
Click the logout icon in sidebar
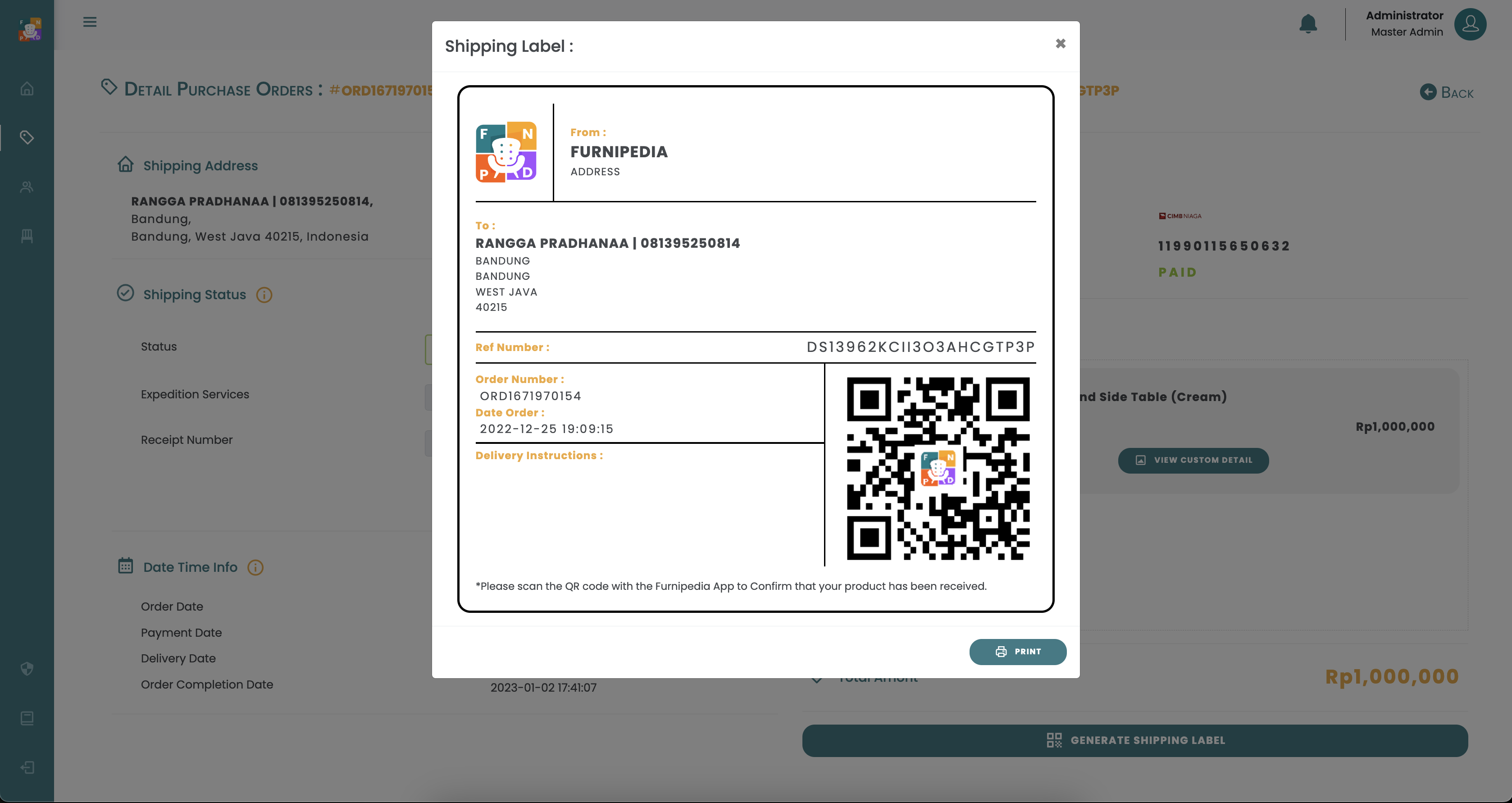(x=27, y=767)
